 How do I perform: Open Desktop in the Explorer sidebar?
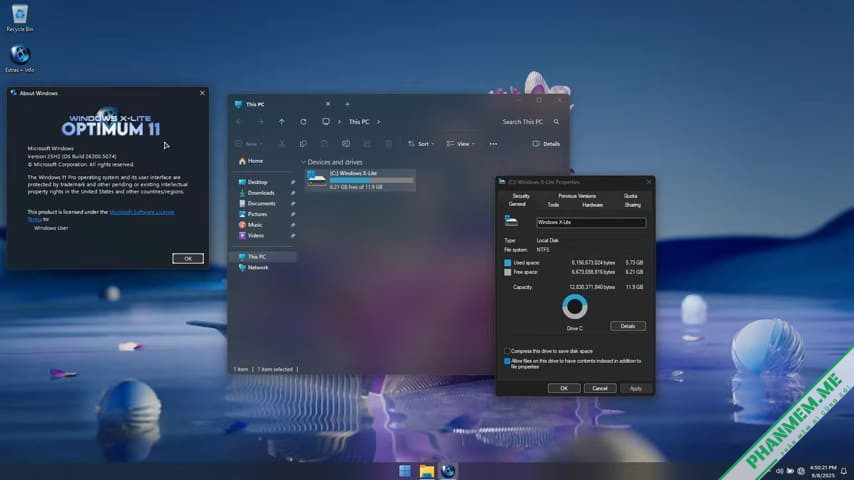click(x=253, y=182)
